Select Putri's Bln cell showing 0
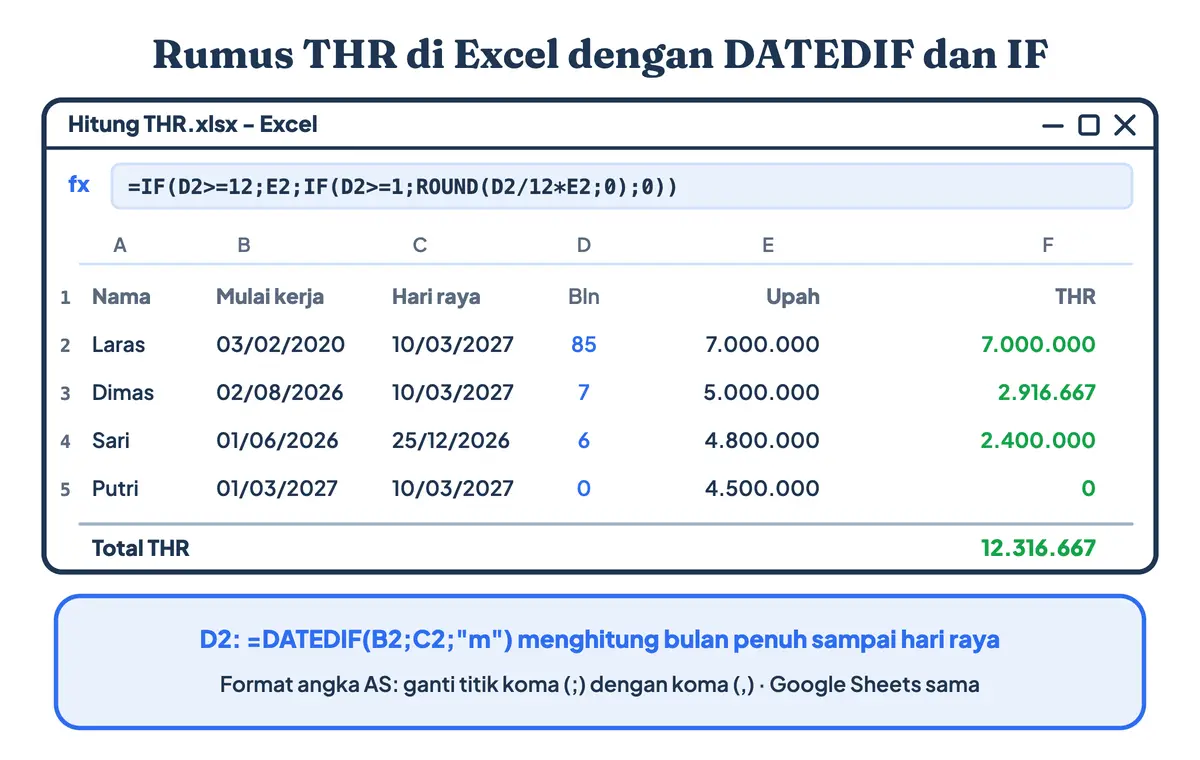The width and height of the screenshot is (1200, 760). pos(584,489)
